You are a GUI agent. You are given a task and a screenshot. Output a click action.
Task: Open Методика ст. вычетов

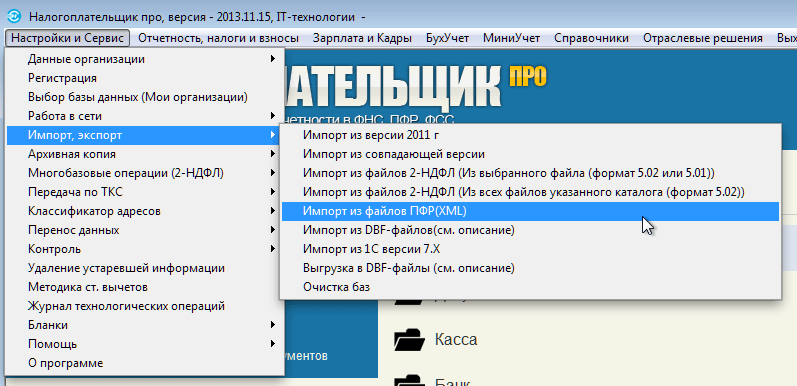[144, 287]
